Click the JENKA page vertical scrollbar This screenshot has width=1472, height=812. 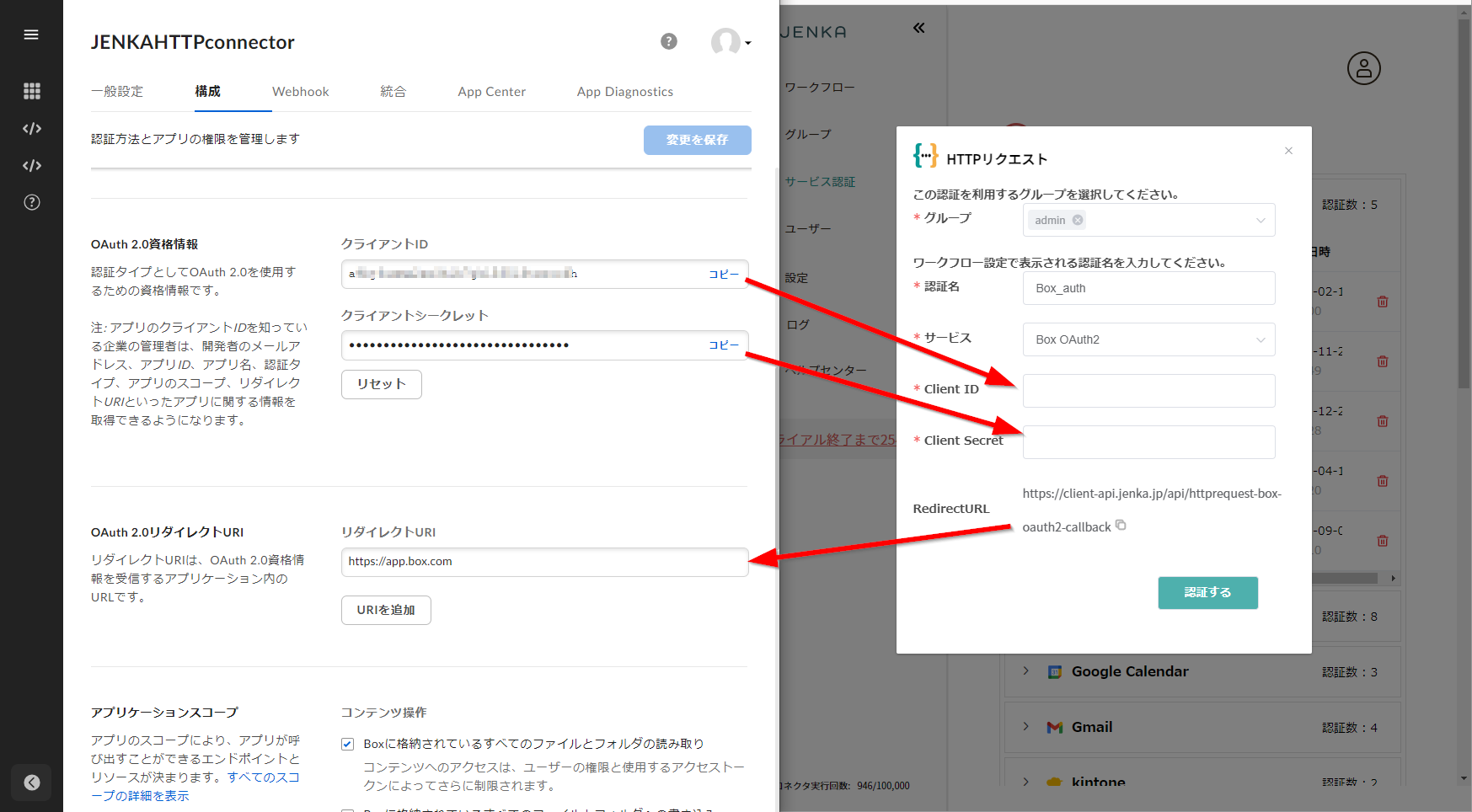click(x=1464, y=202)
